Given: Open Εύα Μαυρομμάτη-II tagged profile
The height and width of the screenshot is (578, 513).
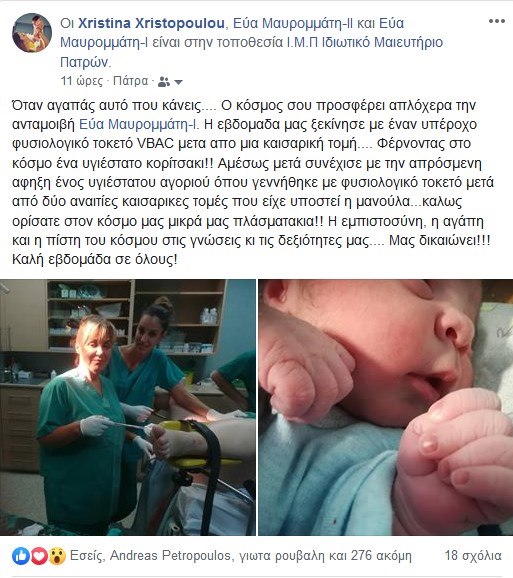Looking at the screenshot, I should click(x=293, y=23).
